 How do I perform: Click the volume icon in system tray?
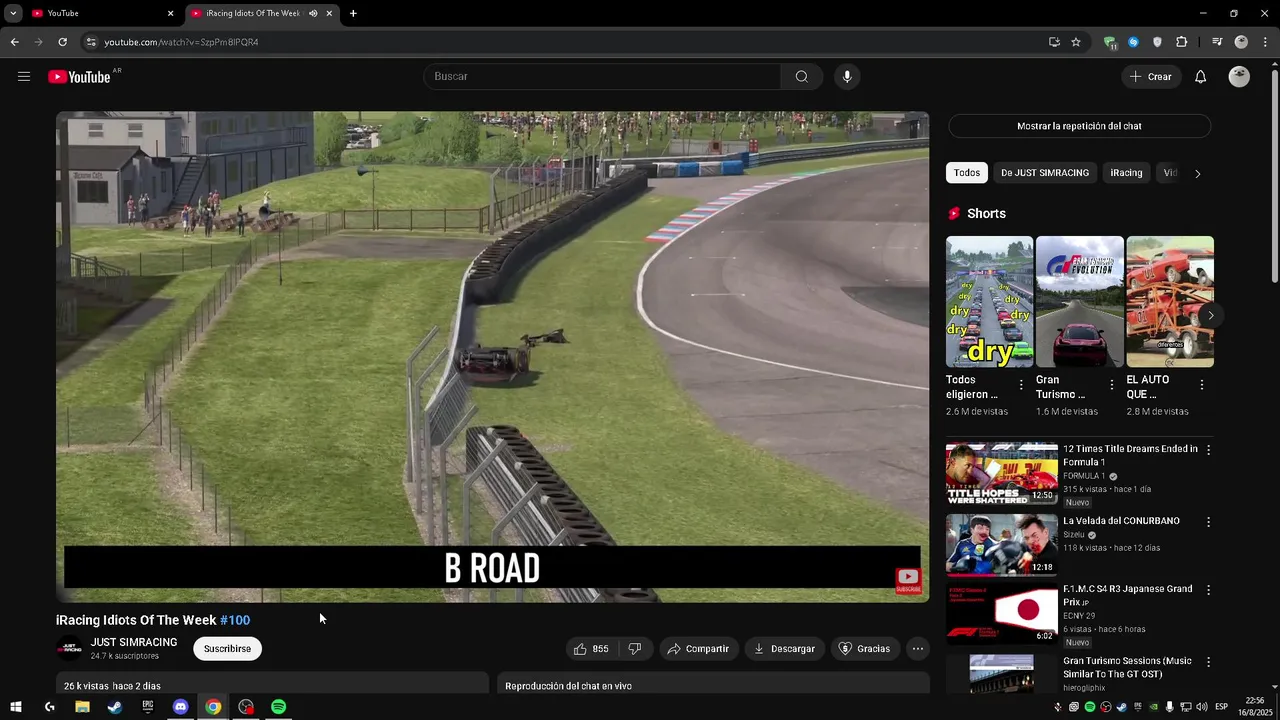point(1202,707)
